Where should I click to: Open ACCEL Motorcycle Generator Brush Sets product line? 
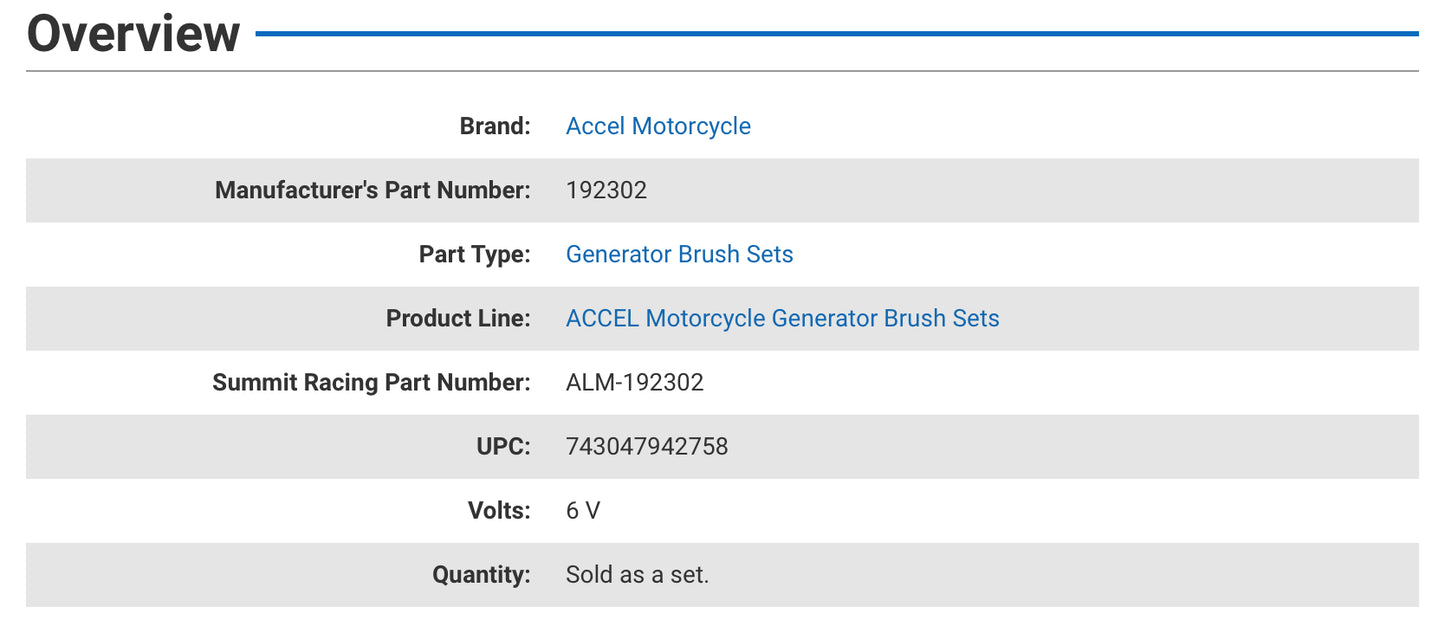click(782, 318)
